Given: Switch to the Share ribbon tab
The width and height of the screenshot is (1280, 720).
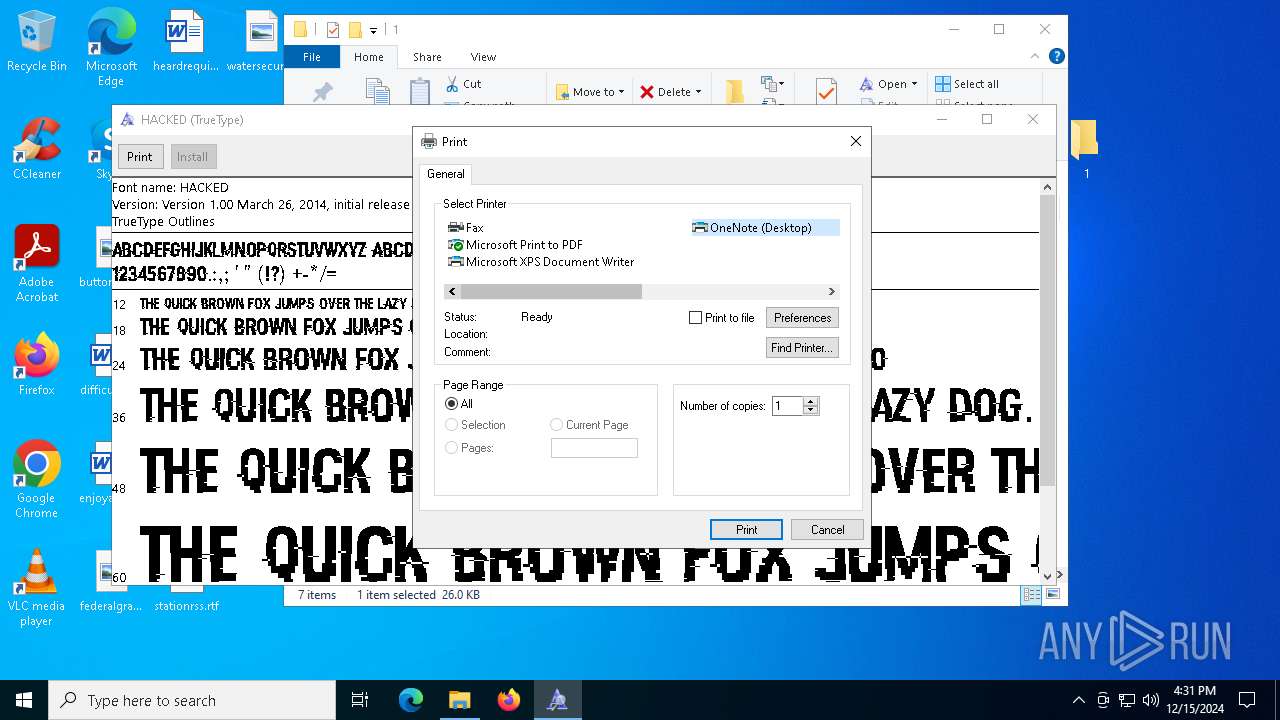Looking at the screenshot, I should (x=427, y=57).
